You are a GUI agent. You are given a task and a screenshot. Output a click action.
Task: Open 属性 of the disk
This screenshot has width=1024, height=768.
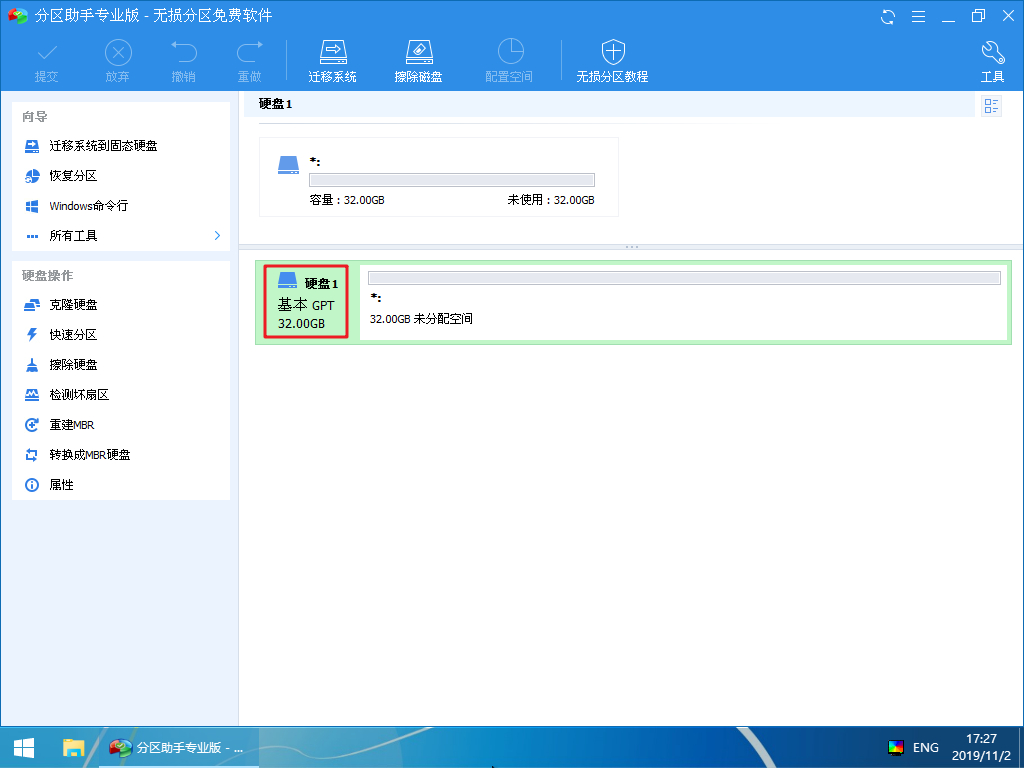pos(61,485)
